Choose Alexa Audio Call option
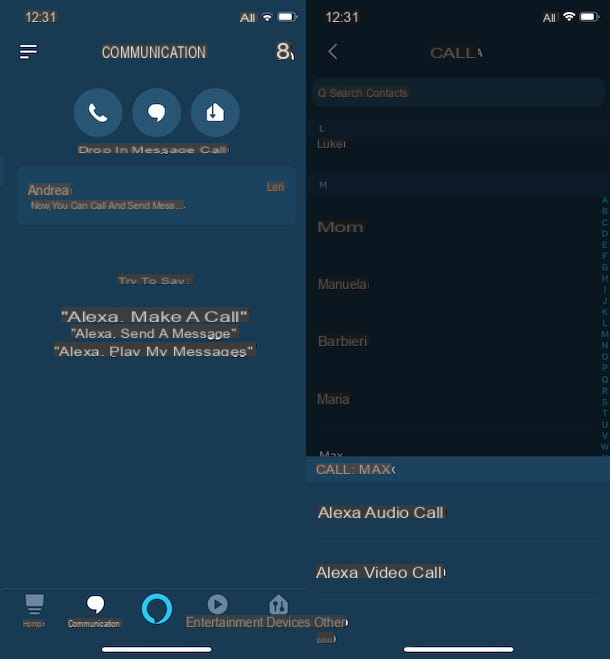 (x=381, y=513)
